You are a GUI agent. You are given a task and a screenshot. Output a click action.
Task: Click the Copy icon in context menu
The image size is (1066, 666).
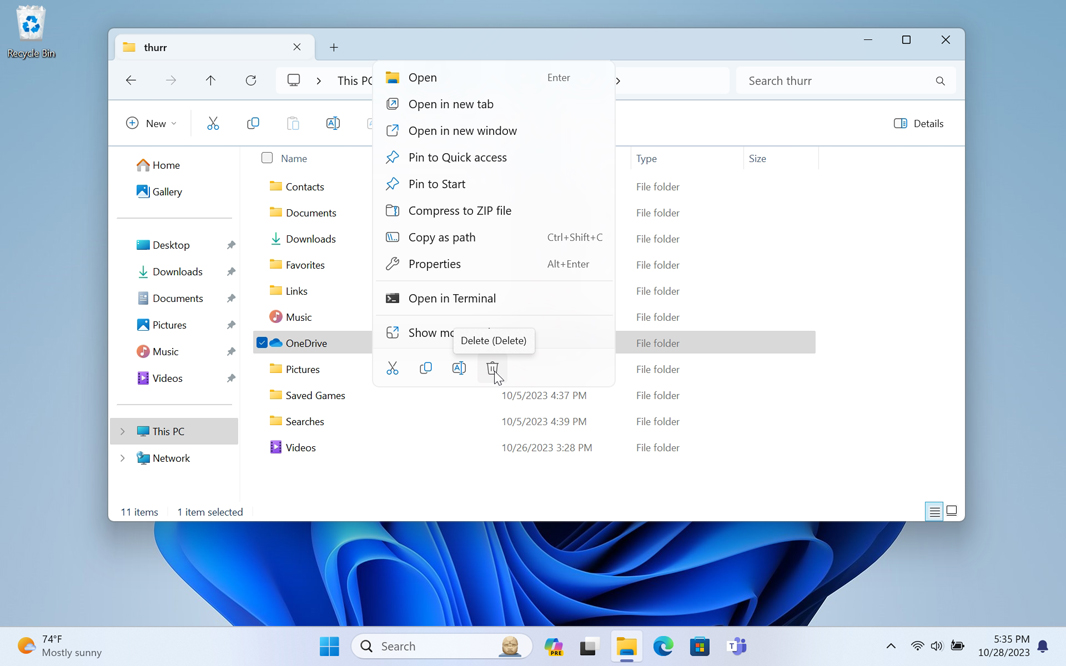pos(426,369)
